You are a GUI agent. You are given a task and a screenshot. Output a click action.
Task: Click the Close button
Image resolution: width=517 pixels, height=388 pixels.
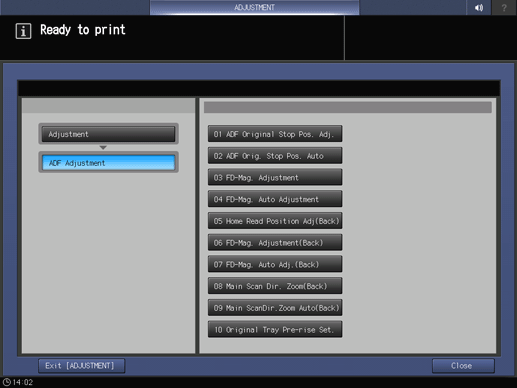(x=463, y=366)
